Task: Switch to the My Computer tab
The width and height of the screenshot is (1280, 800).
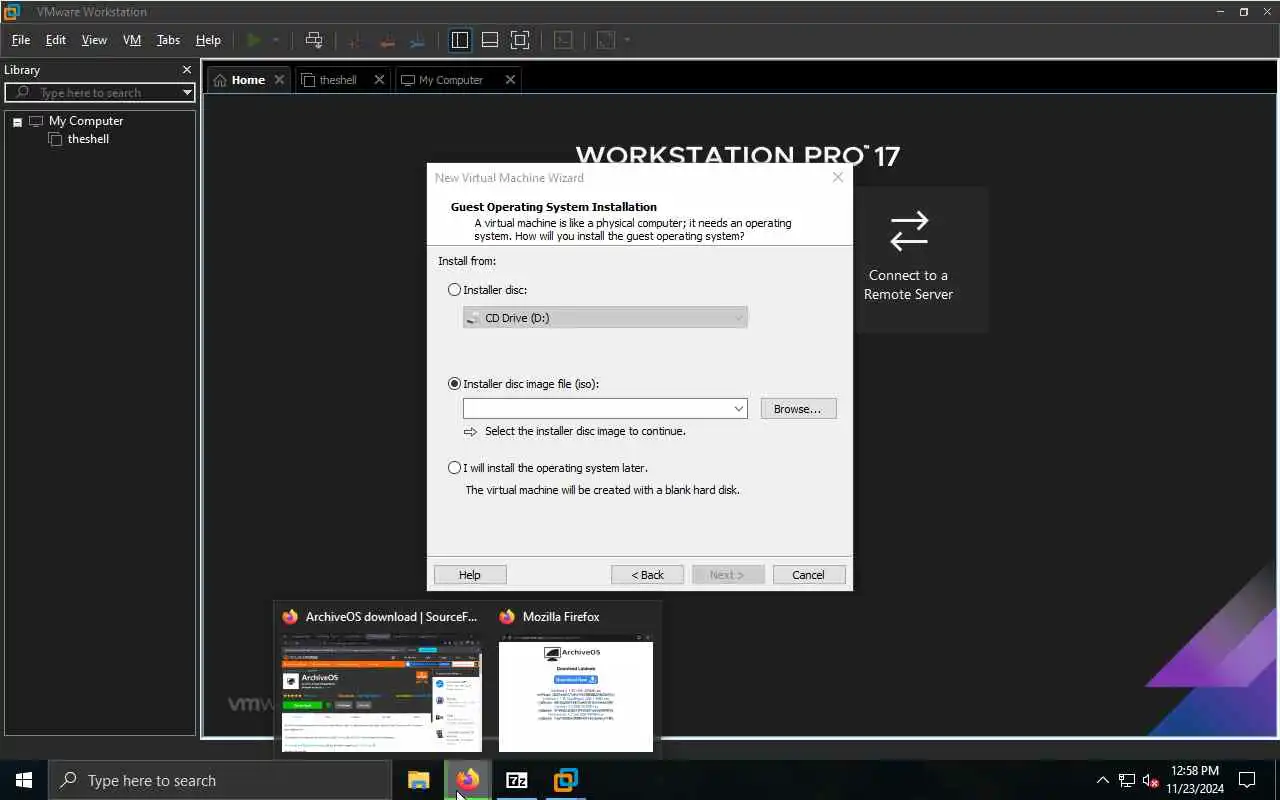Action: pyautogui.click(x=450, y=80)
